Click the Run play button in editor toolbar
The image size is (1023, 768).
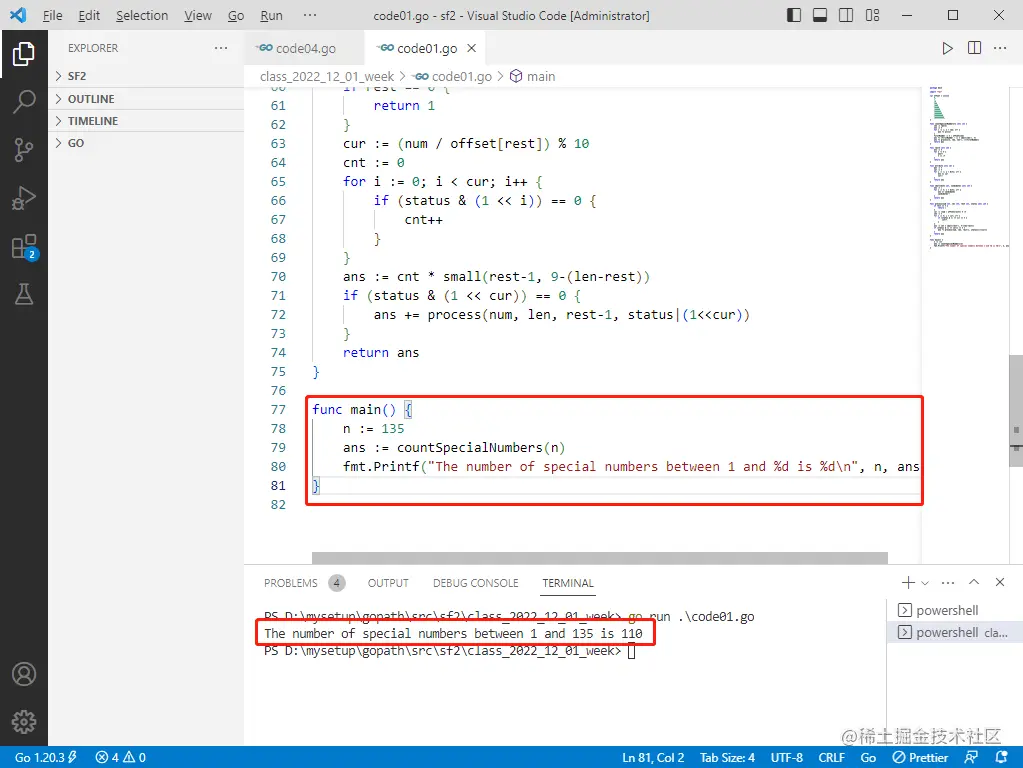[x=947, y=48]
